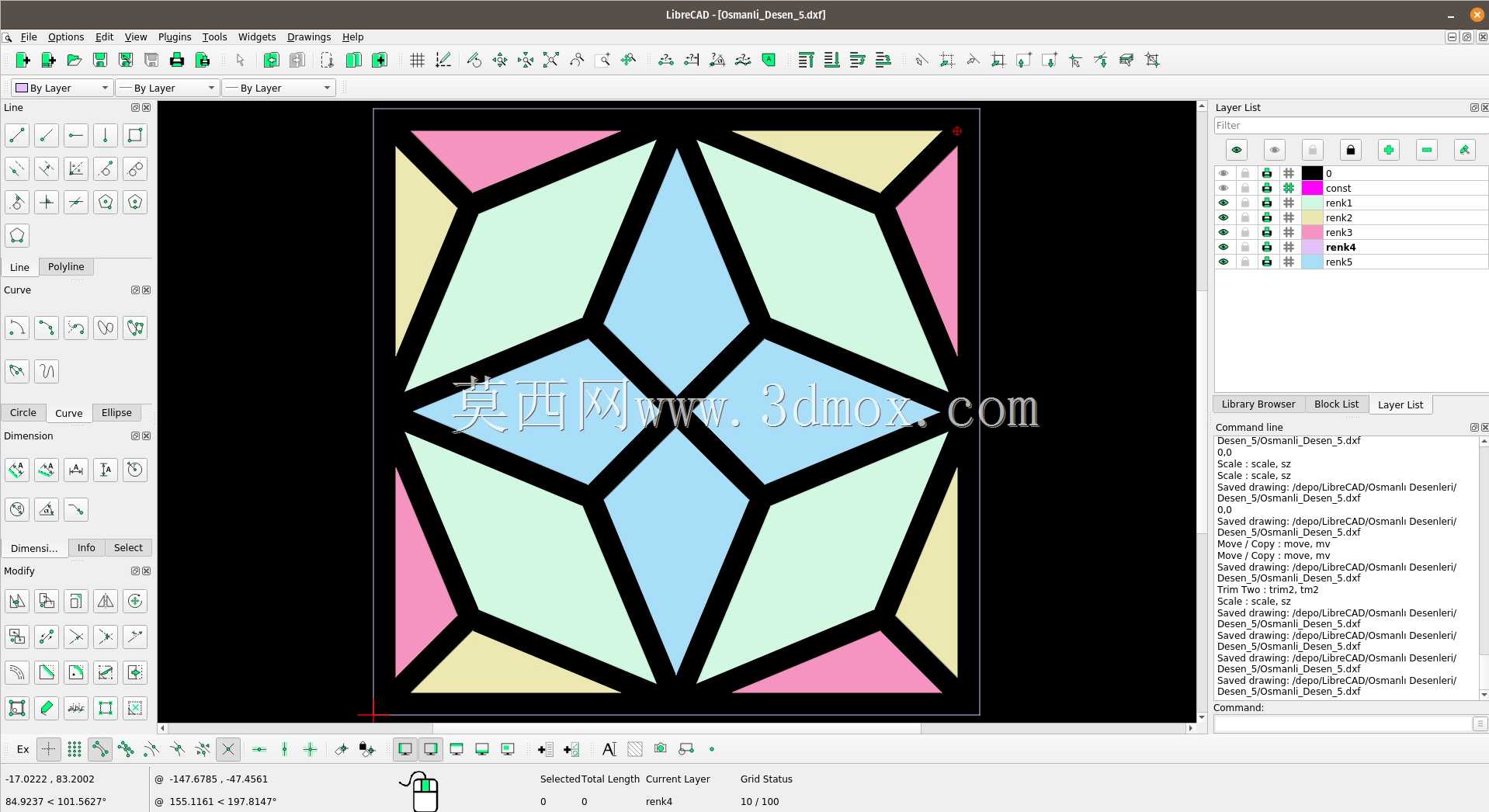Viewport: 1489px width, 812px height.
Task: Switch to the Circle tab
Action: pyautogui.click(x=23, y=412)
